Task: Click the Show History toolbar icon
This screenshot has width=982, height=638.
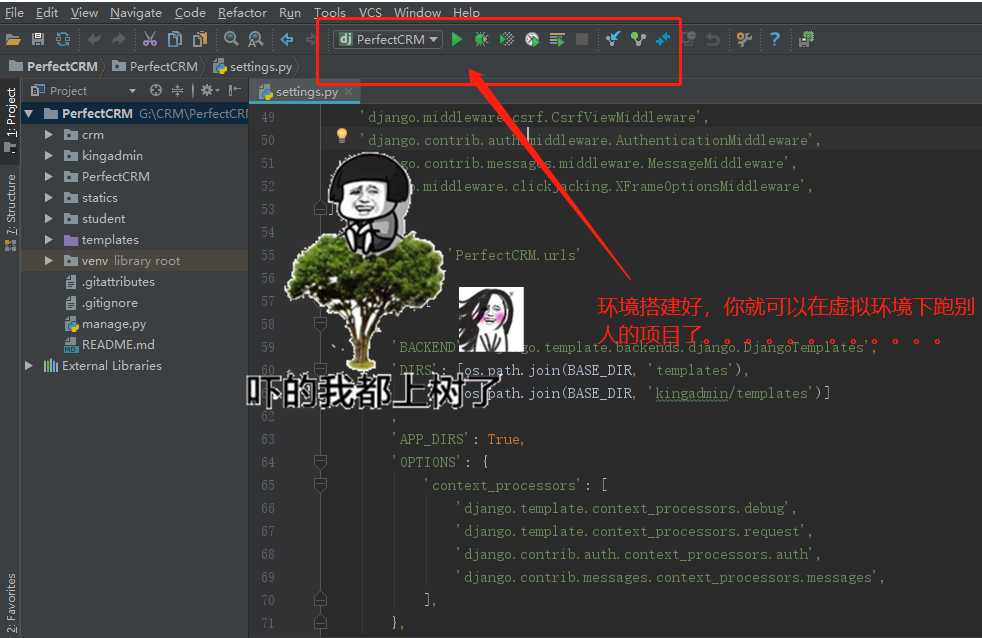Action: click(x=689, y=39)
